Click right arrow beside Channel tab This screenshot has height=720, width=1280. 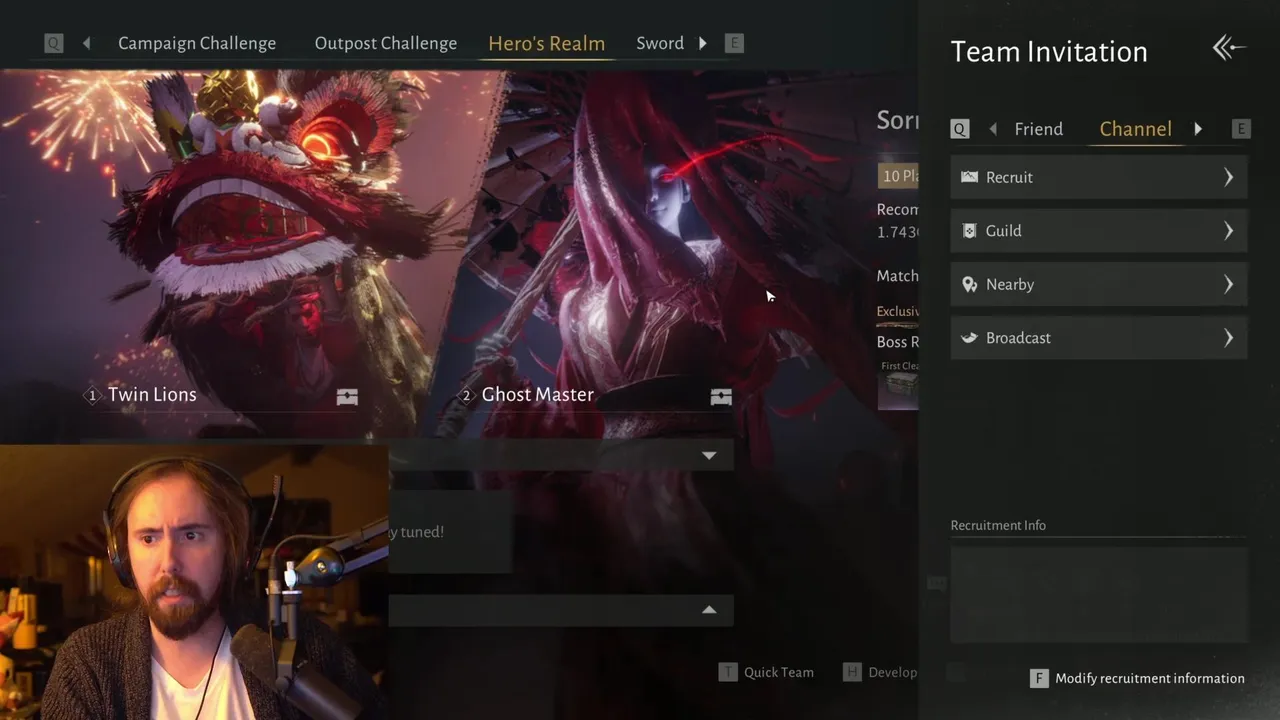[x=1198, y=129]
